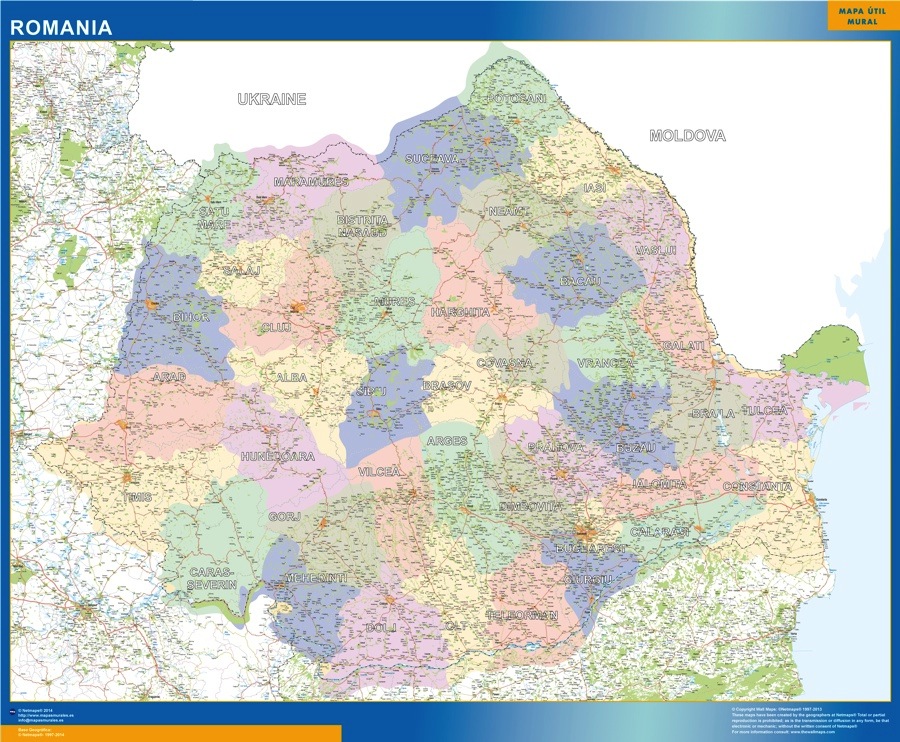The image size is (900, 742).
Task: Select the CLUJ county label
Action: pyautogui.click(x=277, y=328)
